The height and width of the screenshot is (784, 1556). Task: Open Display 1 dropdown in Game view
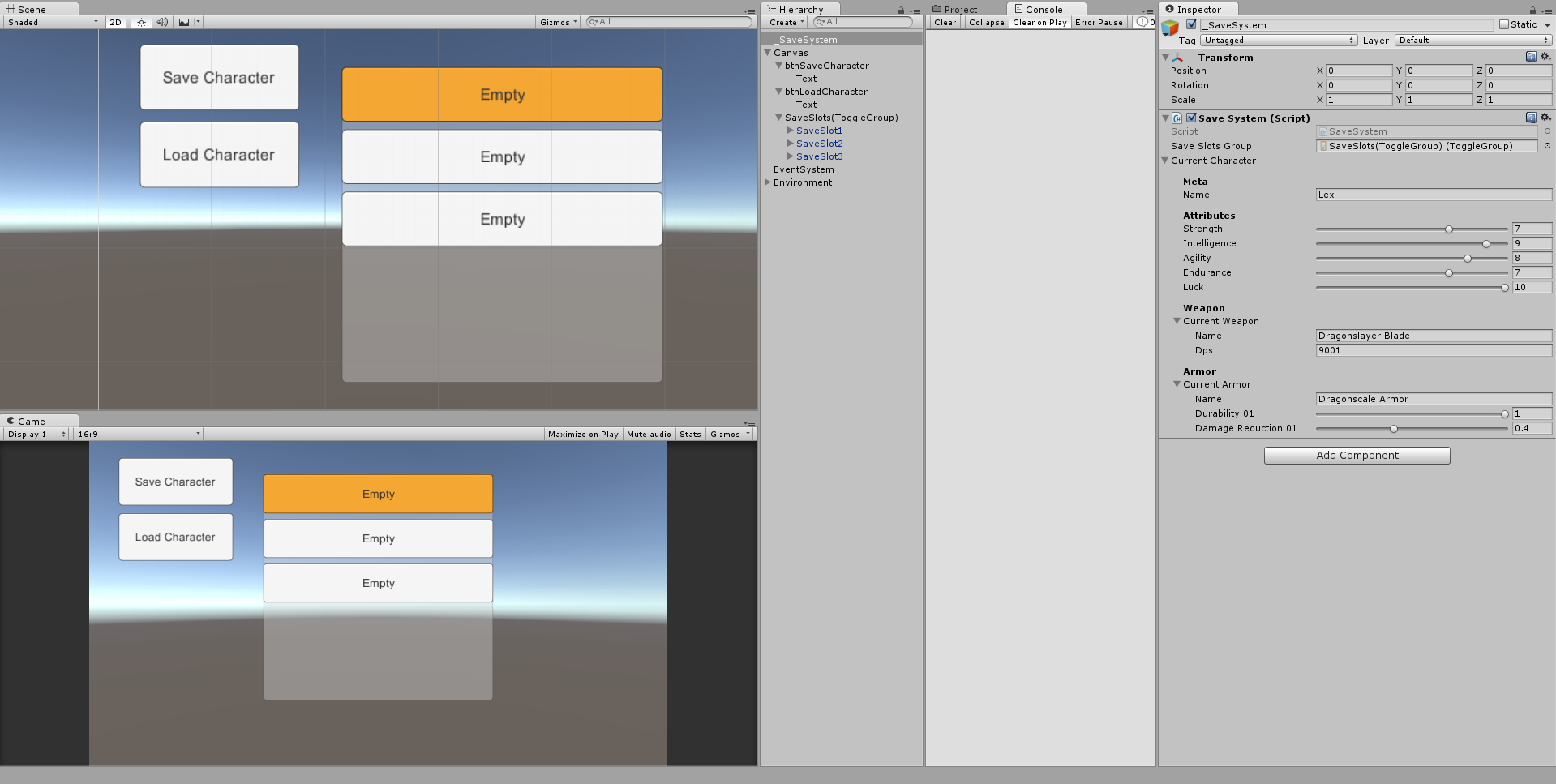point(36,435)
